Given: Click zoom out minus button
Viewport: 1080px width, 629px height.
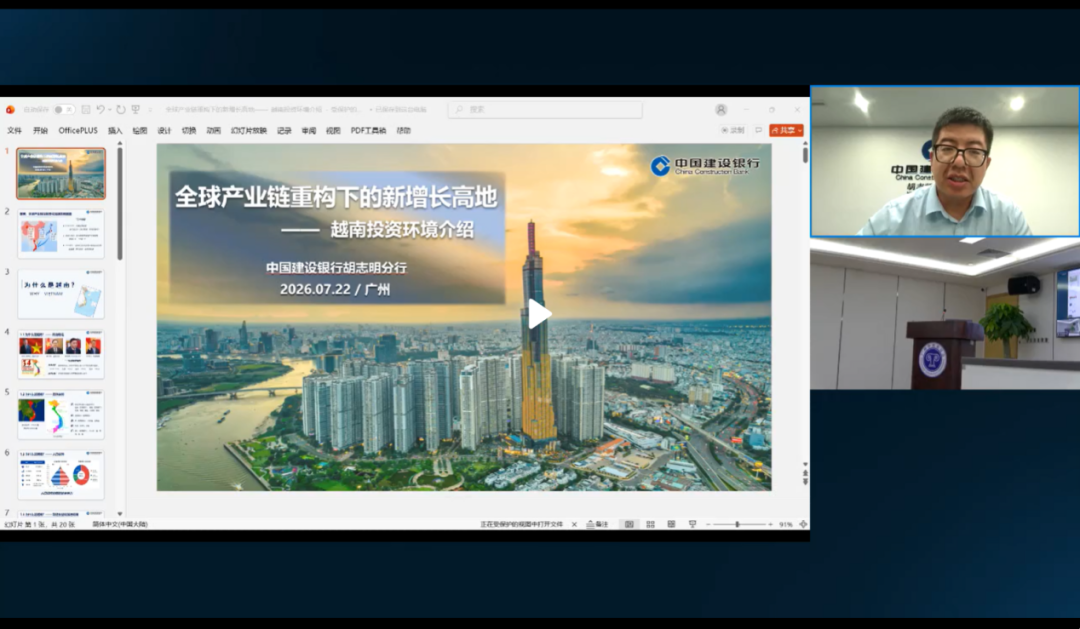Looking at the screenshot, I should pyautogui.click(x=708, y=524).
